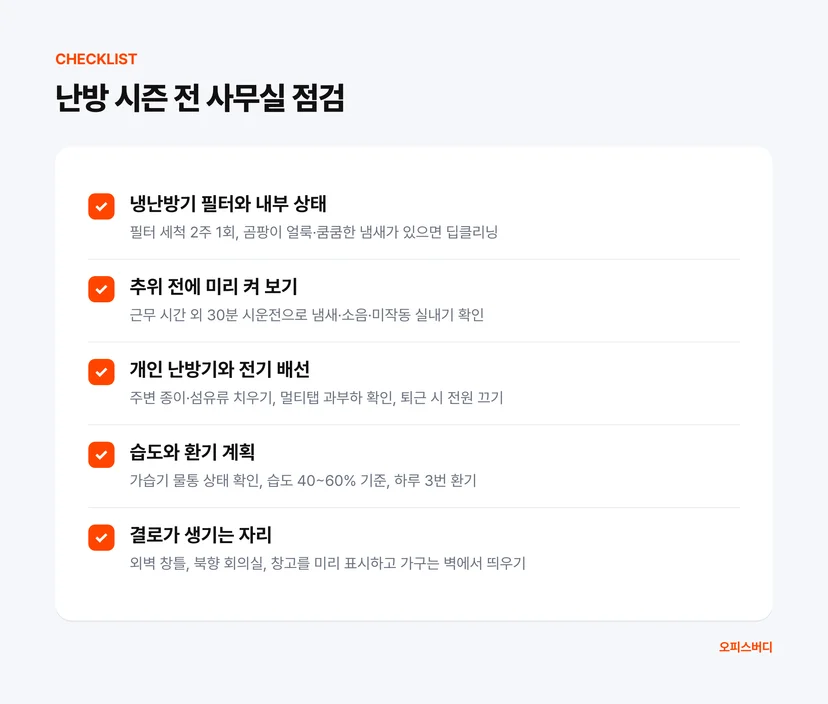Select the title 냉난방기 필터와 내부 상태
Viewport: 828px width, 704px height.
pyautogui.click(x=228, y=204)
